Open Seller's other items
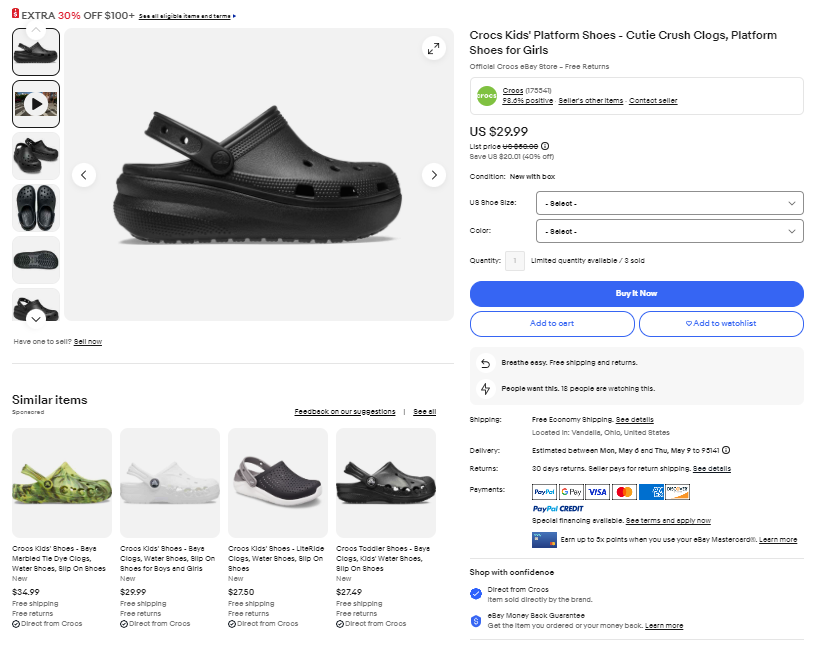Screen dimensions: 820x647 tap(590, 100)
